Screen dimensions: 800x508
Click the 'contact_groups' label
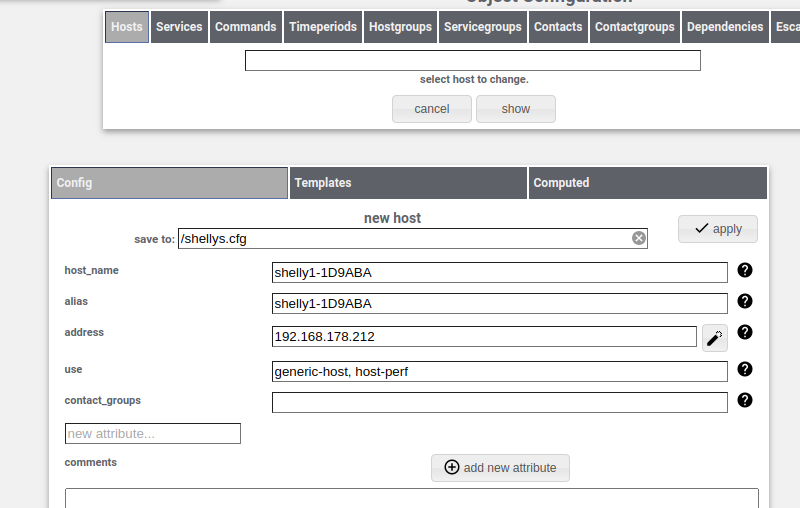[103, 400]
